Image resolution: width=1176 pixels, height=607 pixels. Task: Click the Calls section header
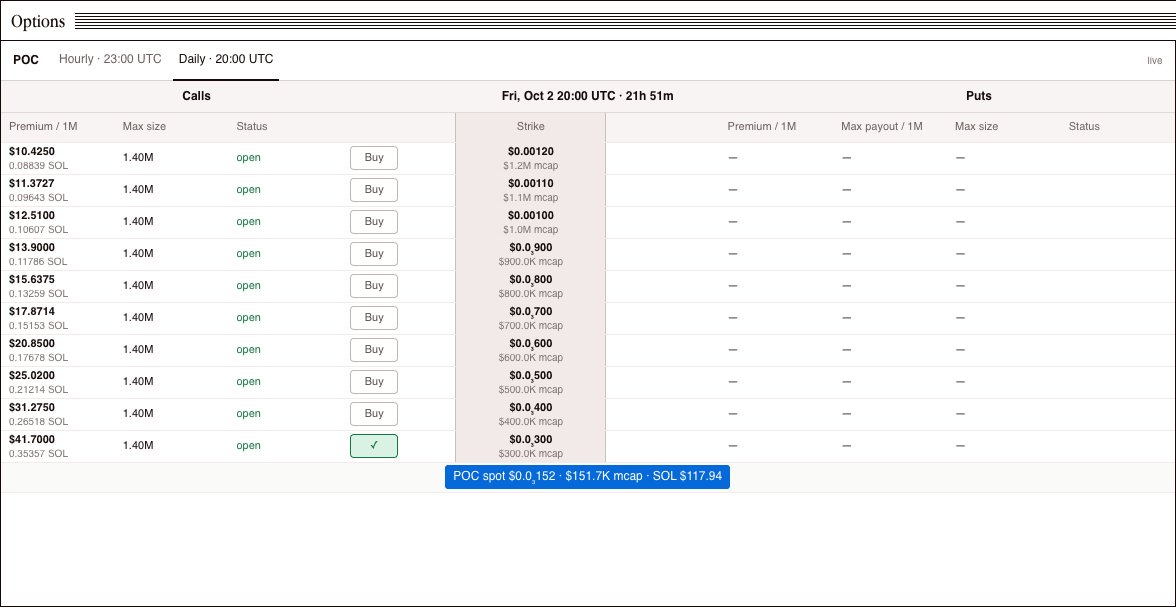point(196,96)
